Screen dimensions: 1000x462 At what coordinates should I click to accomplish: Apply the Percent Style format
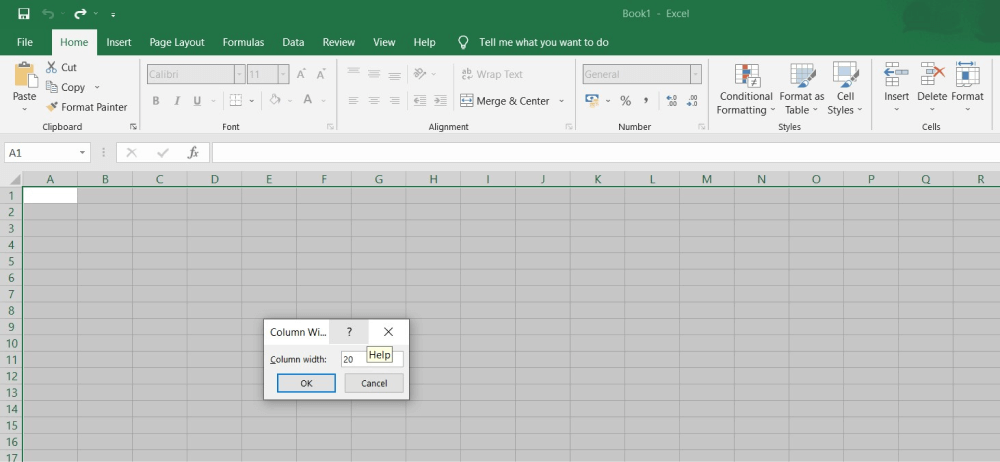click(x=625, y=101)
